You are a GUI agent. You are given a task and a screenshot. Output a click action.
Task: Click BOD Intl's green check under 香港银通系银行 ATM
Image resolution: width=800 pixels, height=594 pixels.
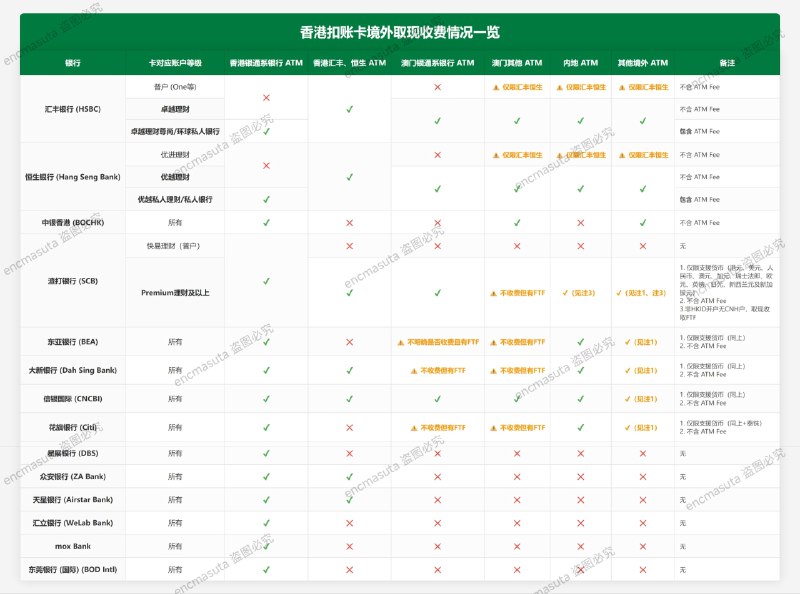click(x=266, y=570)
